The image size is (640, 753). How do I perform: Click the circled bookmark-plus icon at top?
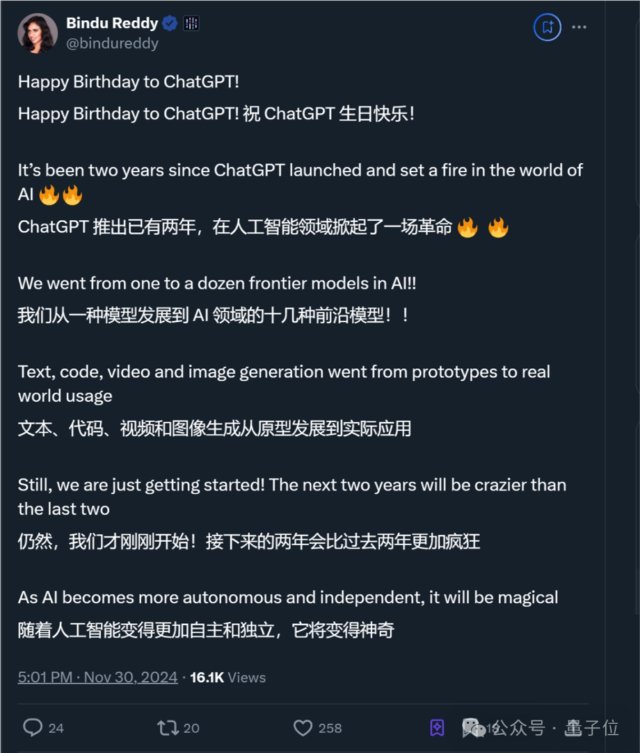547,27
